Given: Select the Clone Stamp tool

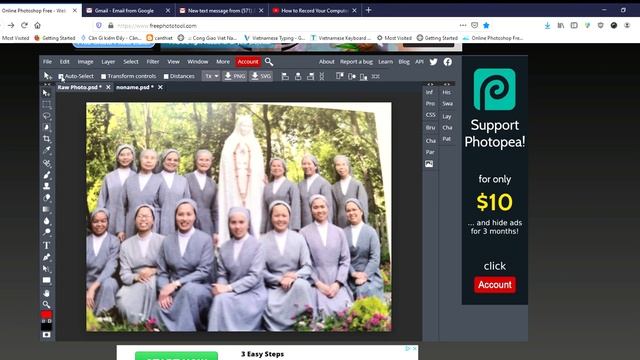Looking at the screenshot, I should (47, 186).
